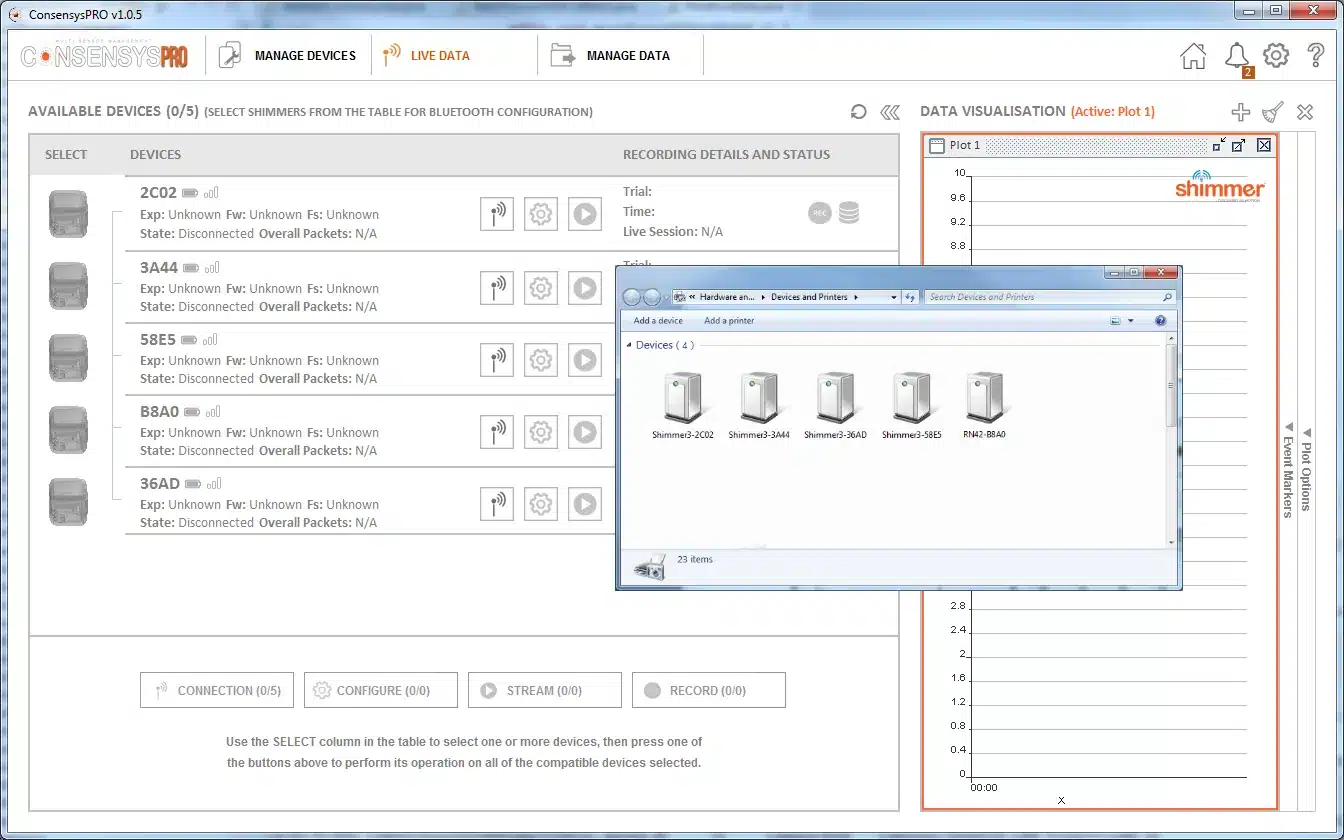Screen dimensions: 1344x840
Task: Click the Search Devices and Printers field
Action: [x=1049, y=297]
